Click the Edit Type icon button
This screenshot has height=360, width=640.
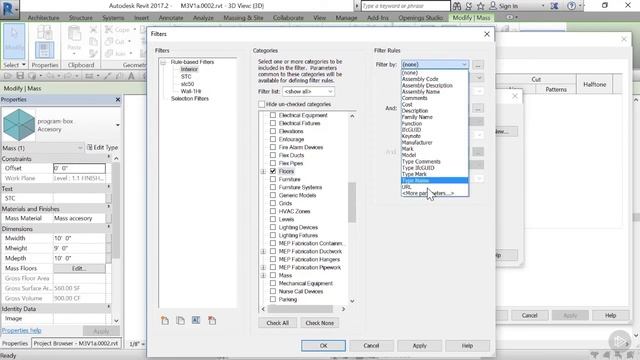[x=102, y=147]
